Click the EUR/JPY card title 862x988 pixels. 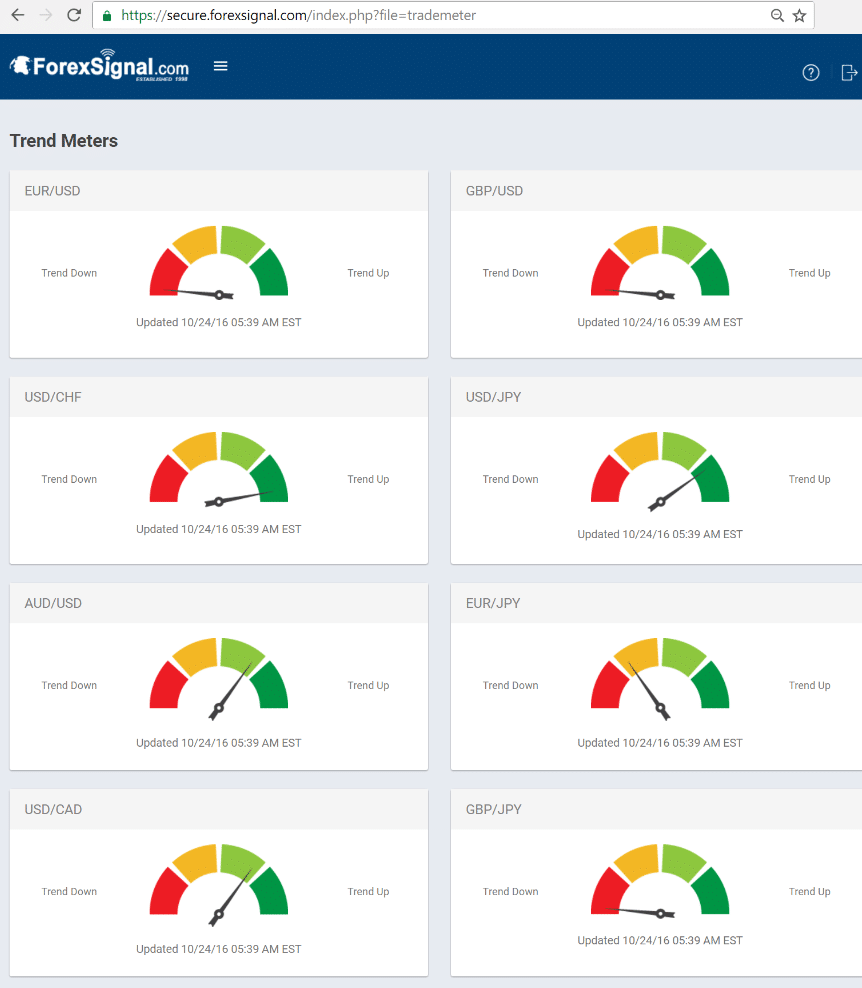[493, 603]
